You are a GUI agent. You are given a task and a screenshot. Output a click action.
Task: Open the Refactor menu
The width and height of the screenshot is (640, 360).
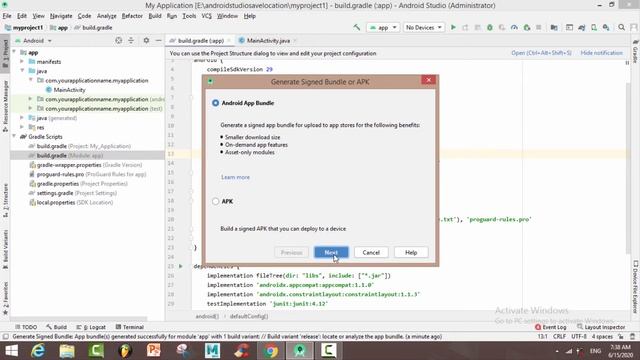click(132, 16)
